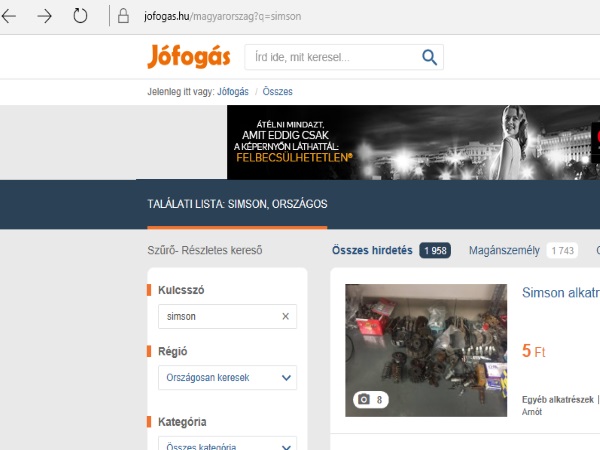Open the Összes breadcrumb link

pos(277,92)
